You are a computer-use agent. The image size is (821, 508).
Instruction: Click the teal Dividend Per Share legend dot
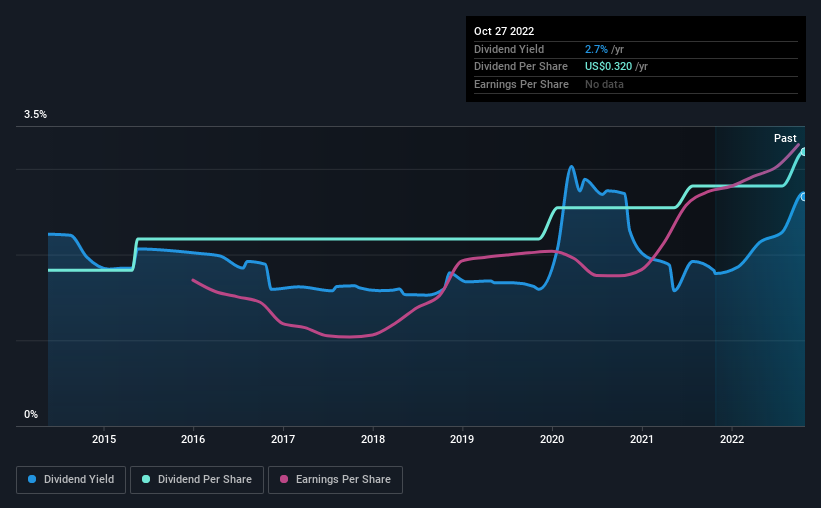click(146, 479)
